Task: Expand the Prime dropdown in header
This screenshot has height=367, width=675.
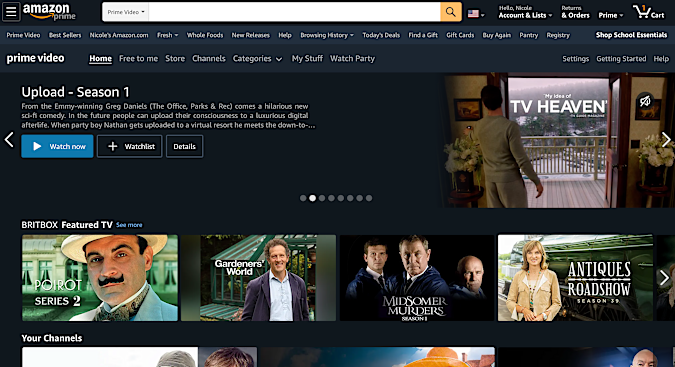Action: point(610,15)
